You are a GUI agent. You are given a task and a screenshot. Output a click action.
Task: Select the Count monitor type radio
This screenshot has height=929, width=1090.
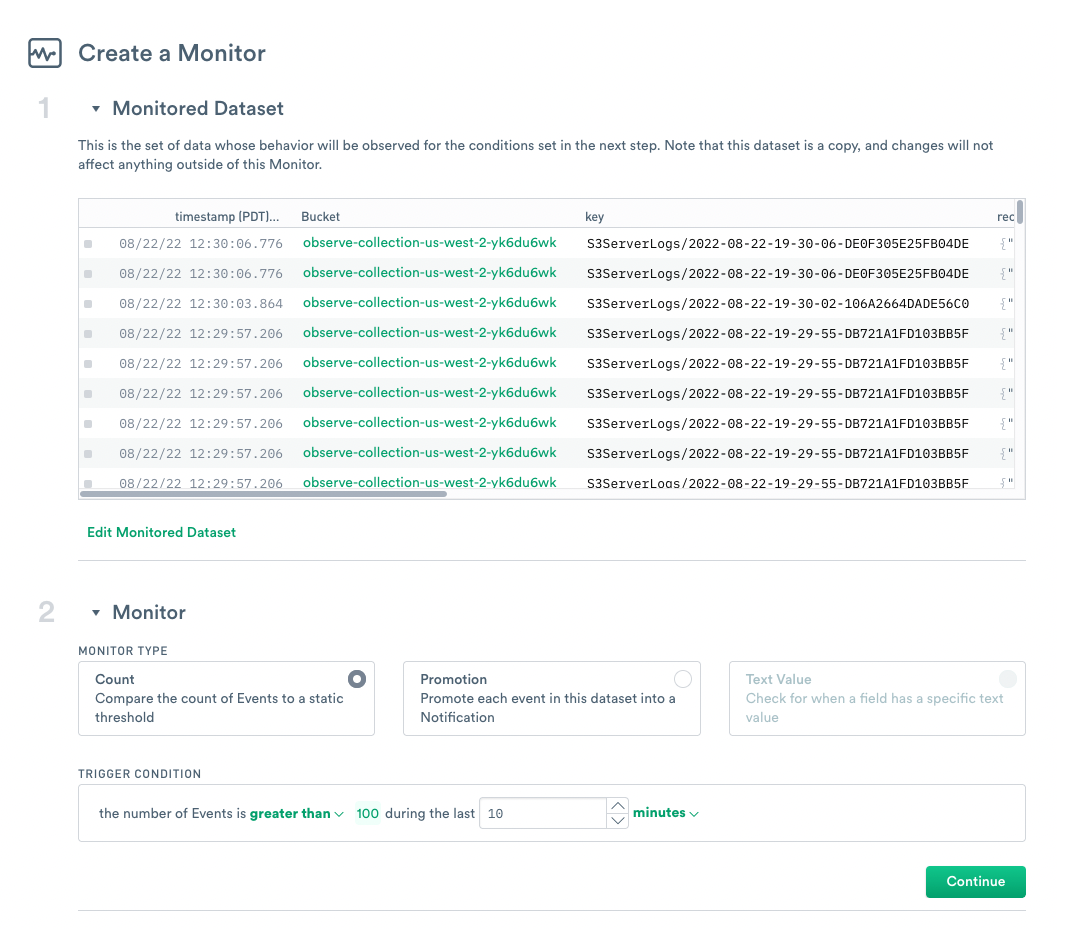coord(357,679)
